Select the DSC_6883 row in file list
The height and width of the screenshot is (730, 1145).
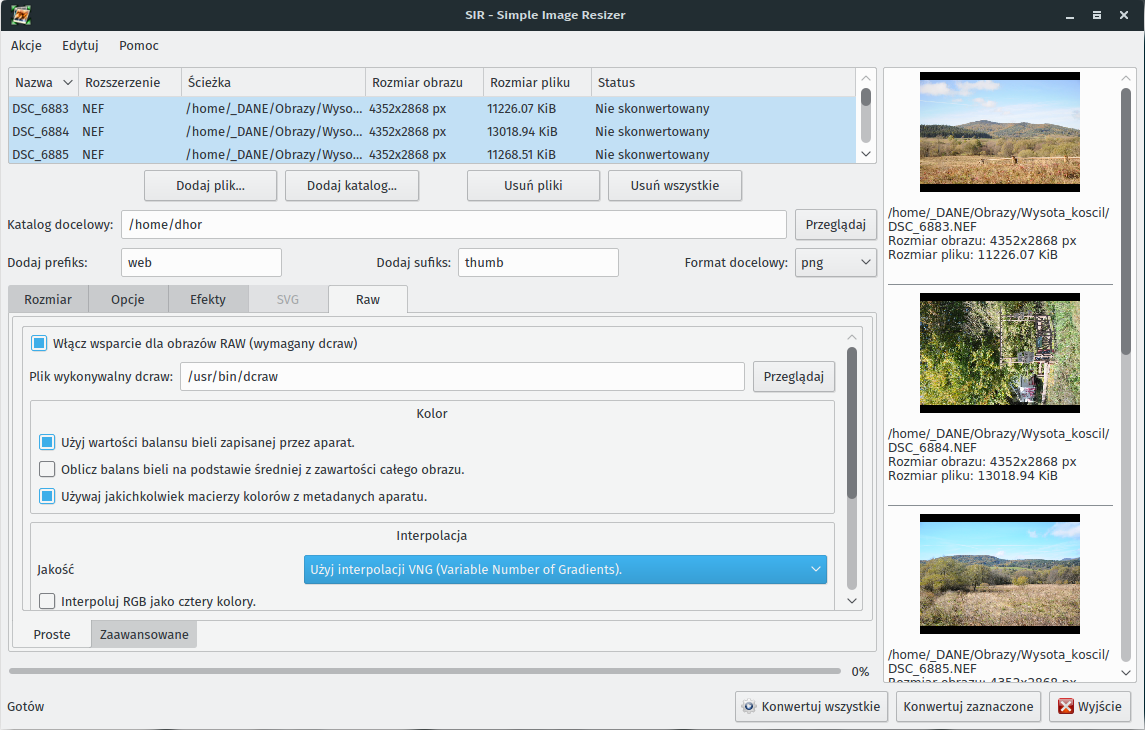(x=432, y=109)
